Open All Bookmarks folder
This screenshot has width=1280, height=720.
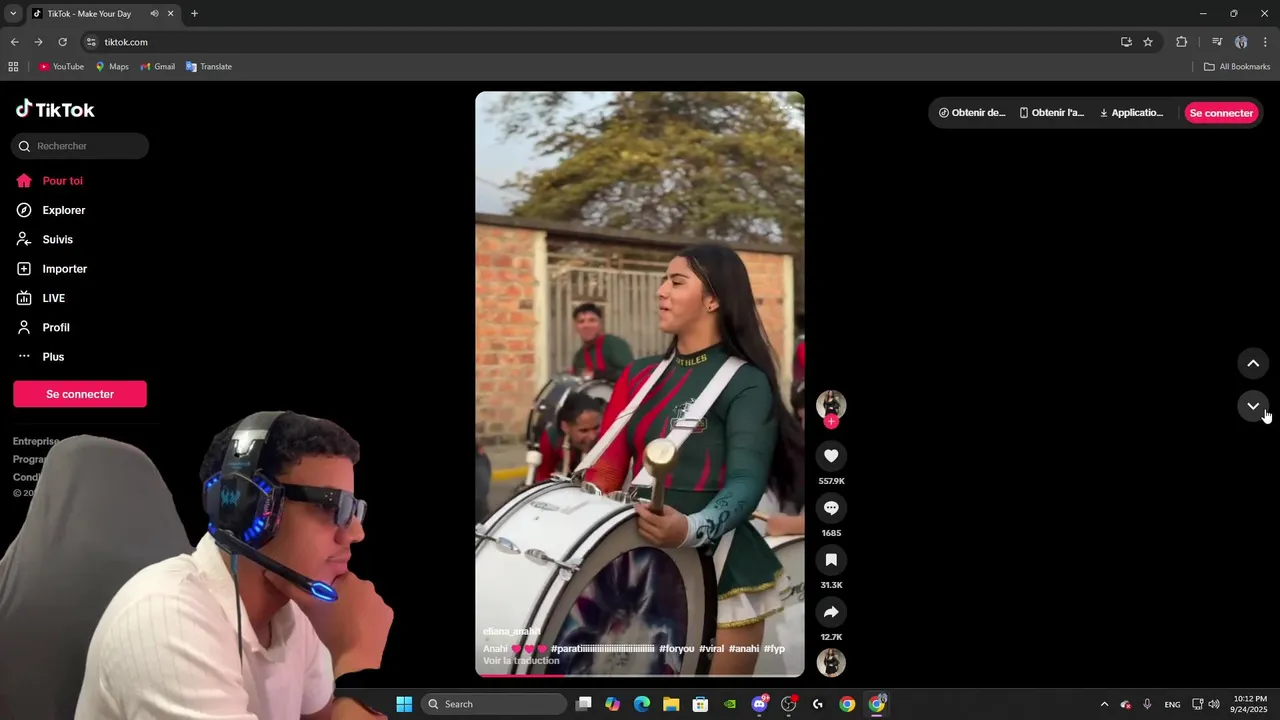pos(1237,67)
